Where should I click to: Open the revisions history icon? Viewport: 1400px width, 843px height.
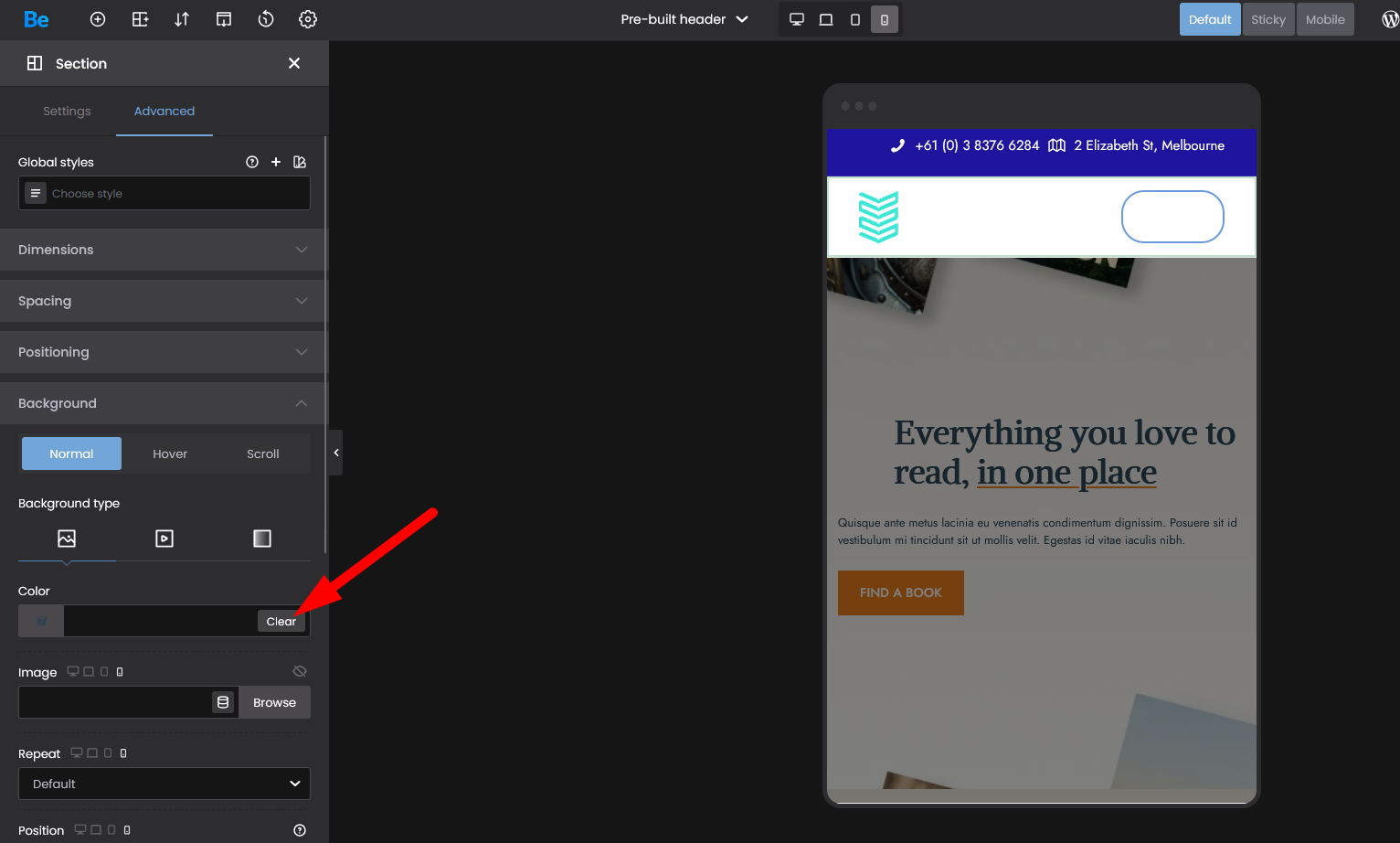(266, 19)
